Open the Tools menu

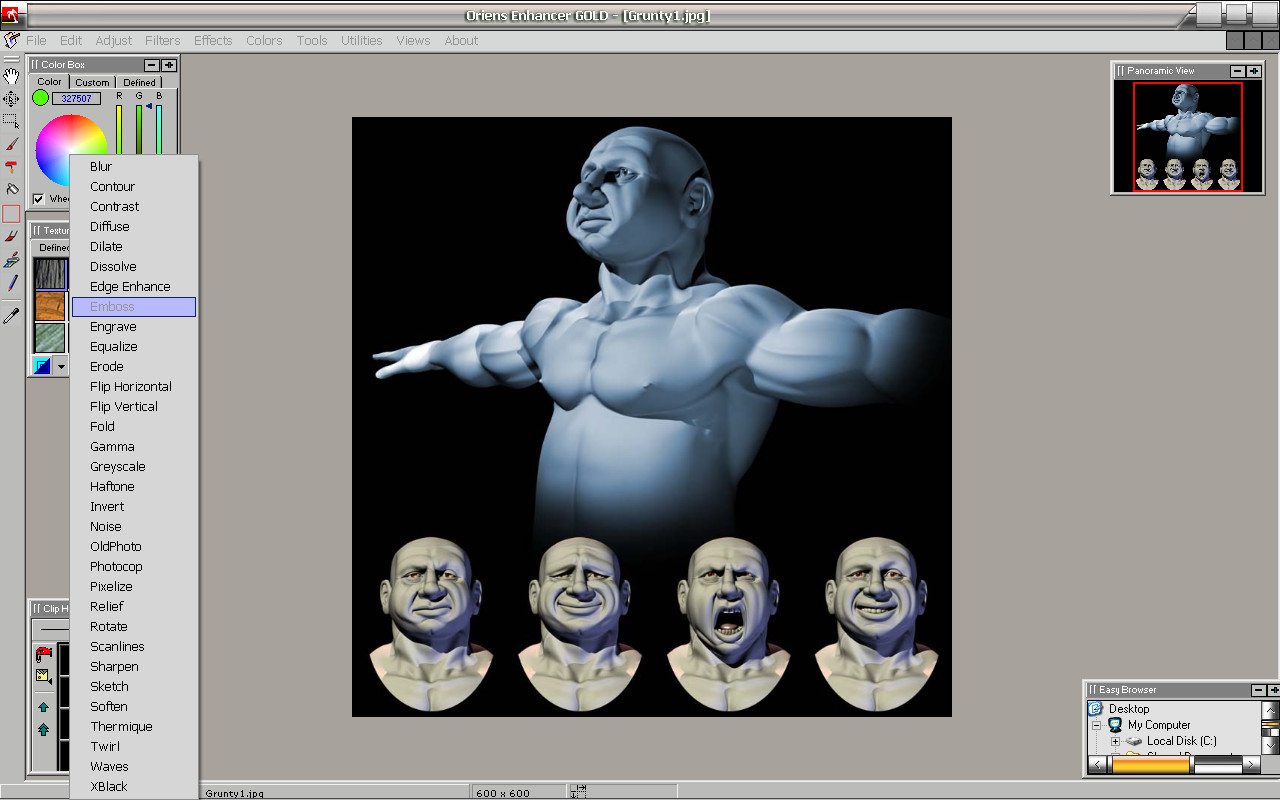312,41
